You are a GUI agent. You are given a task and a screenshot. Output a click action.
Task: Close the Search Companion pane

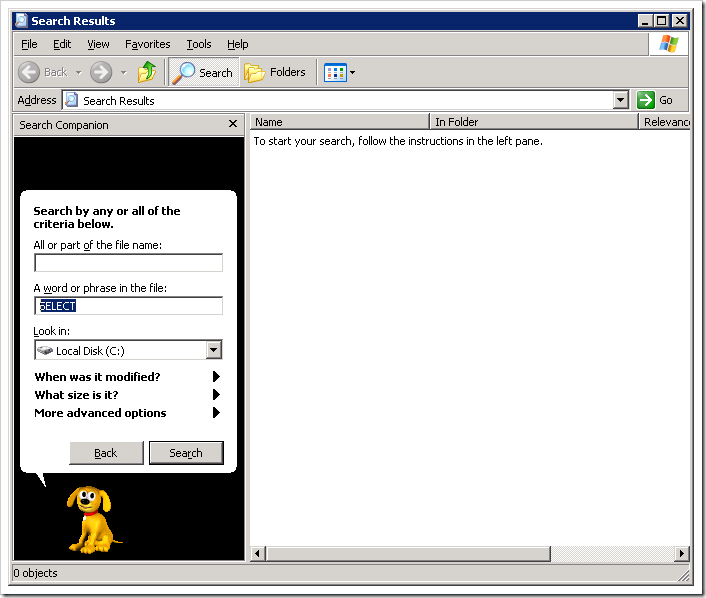click(233, 124)
